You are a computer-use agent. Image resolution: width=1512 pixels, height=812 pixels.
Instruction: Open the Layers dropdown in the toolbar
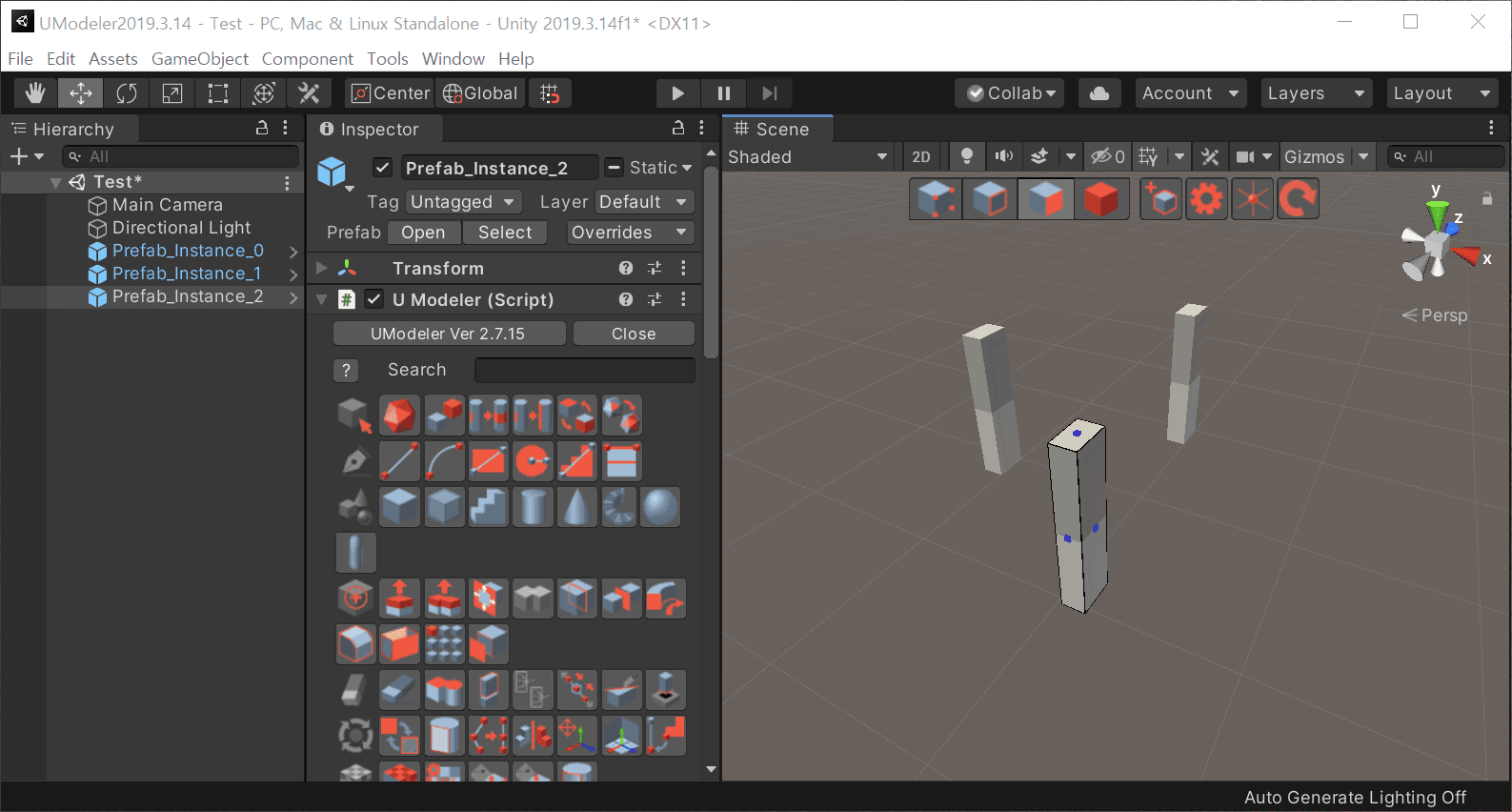(x=1317, y=93)
